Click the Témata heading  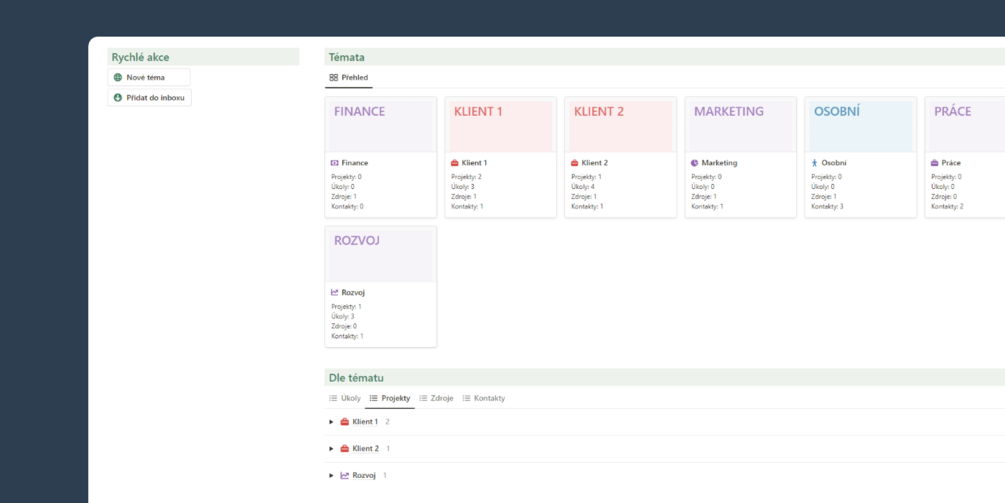pos(347,57)
